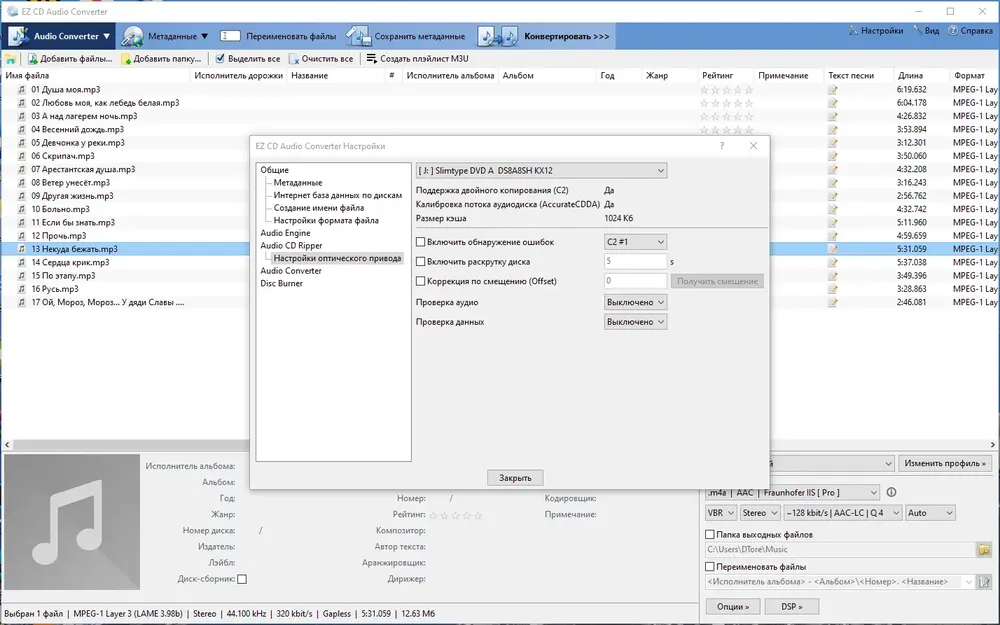Click lyrics icon for 01 Душа моя.mp3 row
Viewport: 1000px width, 625px height.
(832, 90)
